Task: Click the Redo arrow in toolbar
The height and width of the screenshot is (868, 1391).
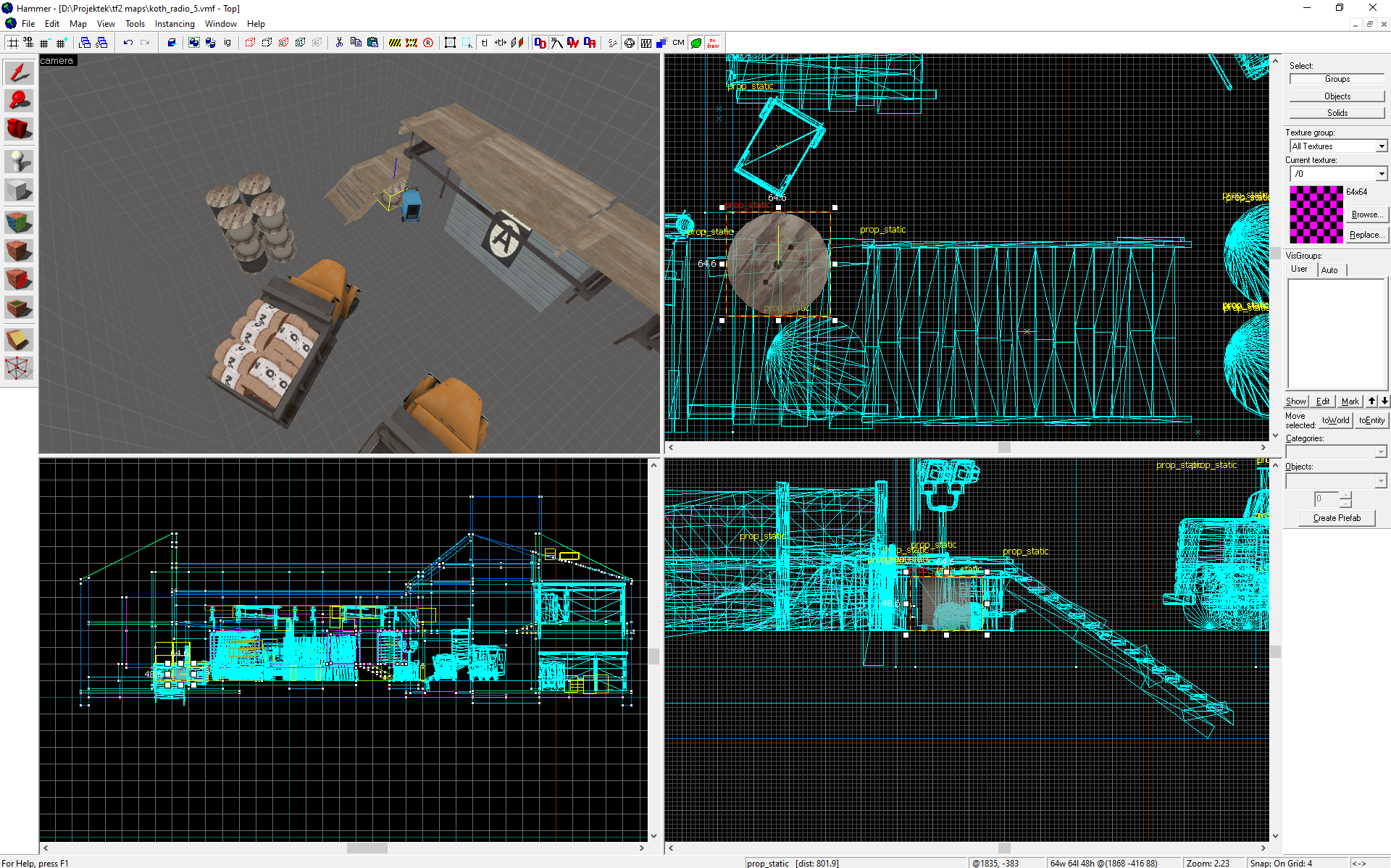Action: [145, 43]
